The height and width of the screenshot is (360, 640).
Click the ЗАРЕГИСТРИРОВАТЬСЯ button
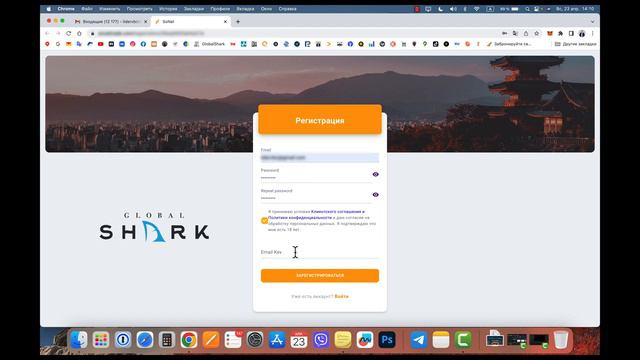point(320,276)
